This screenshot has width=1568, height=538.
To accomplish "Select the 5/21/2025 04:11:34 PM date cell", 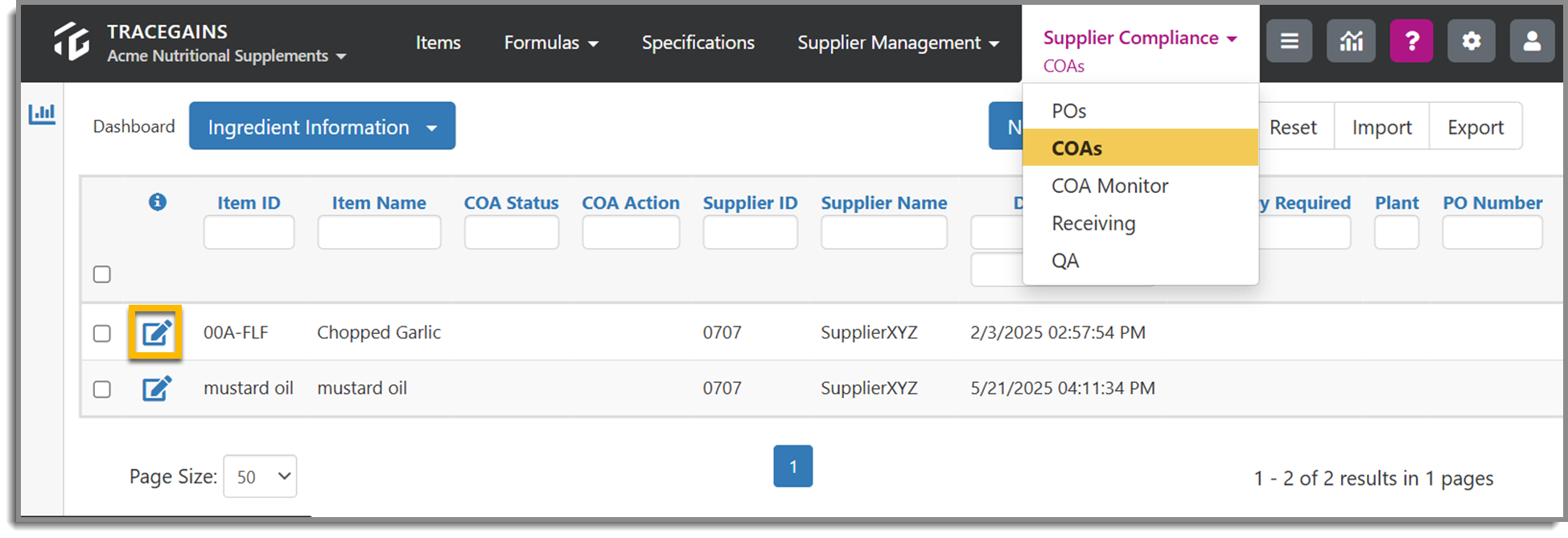I will [x=1063, y=388].
